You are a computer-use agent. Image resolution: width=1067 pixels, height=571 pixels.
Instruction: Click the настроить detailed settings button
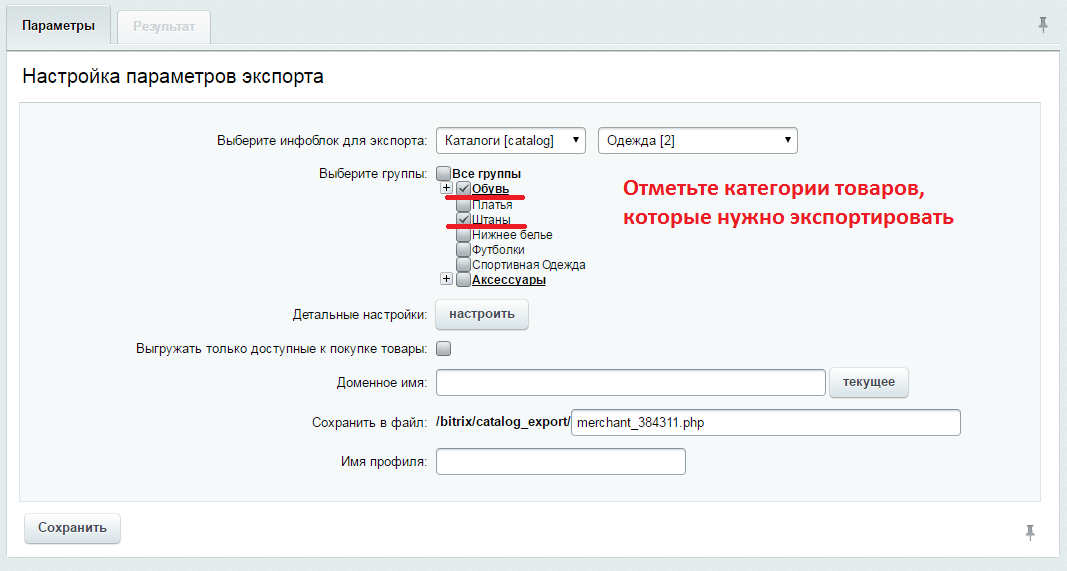click(482, 314)
